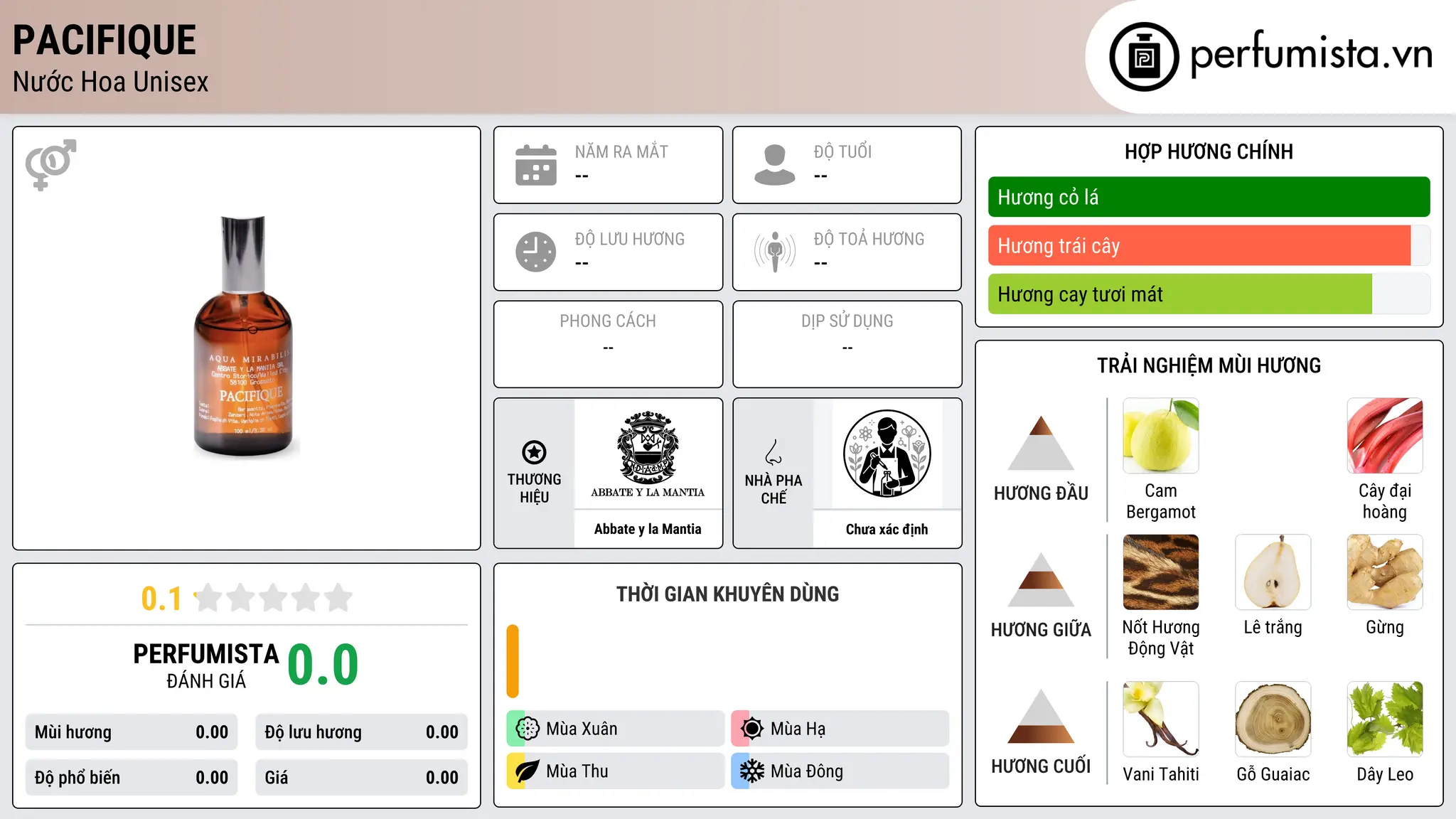The image size is (1456, 819).
Task: Click the five-star rating icons
Action: click(x=273, y=598)
